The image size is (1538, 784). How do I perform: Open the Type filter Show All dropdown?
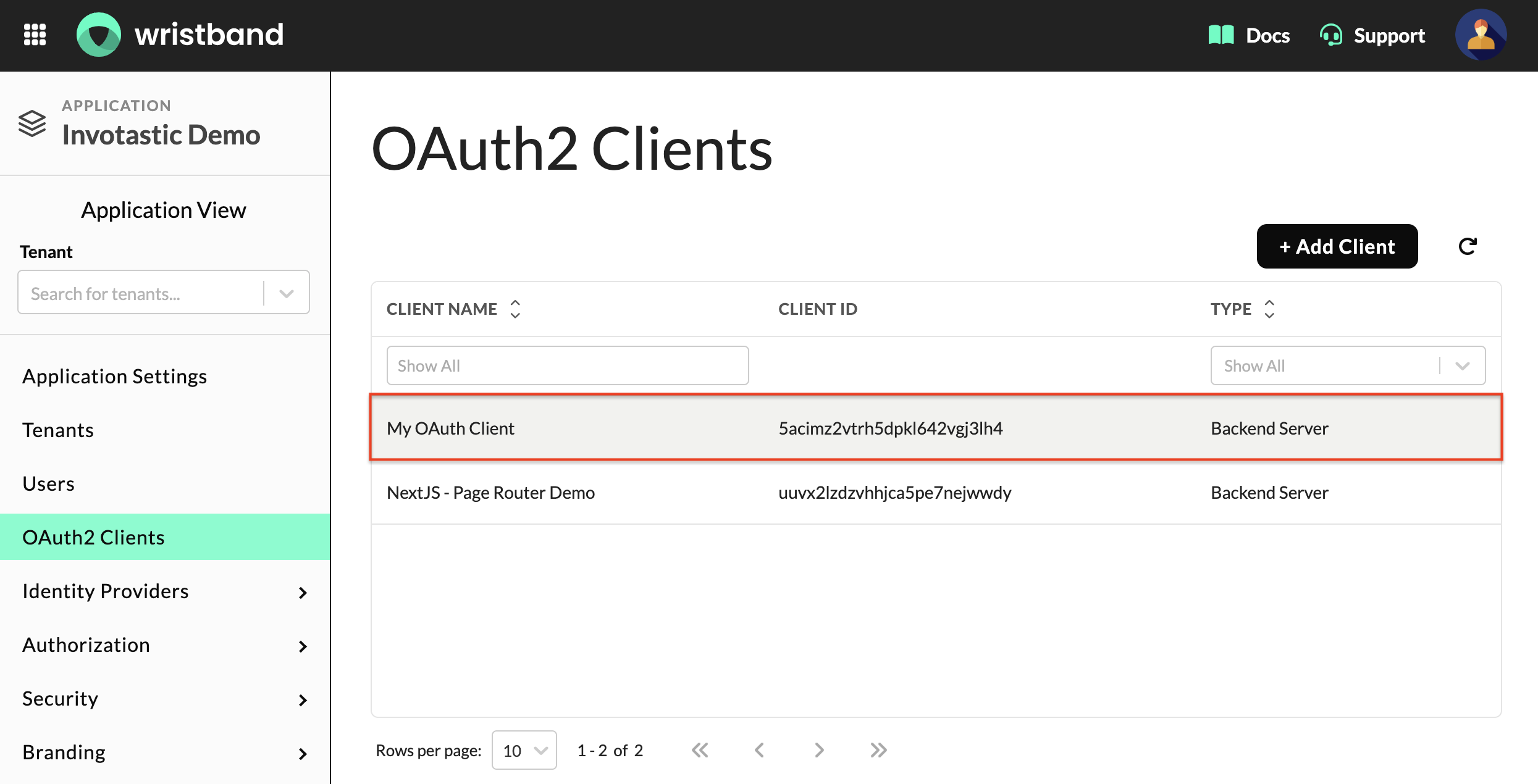coord(1348,365)
